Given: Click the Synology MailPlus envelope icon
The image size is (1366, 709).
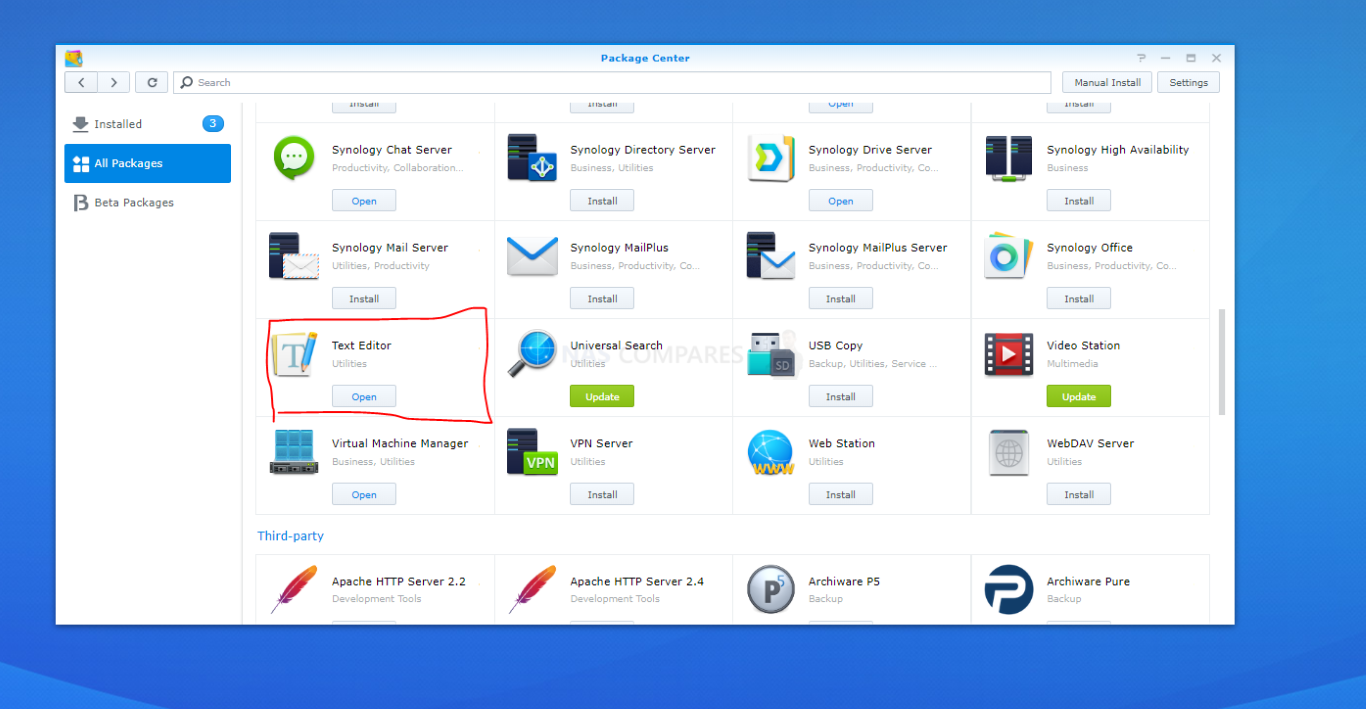Looking at the screenshot, I should (531, 256).
